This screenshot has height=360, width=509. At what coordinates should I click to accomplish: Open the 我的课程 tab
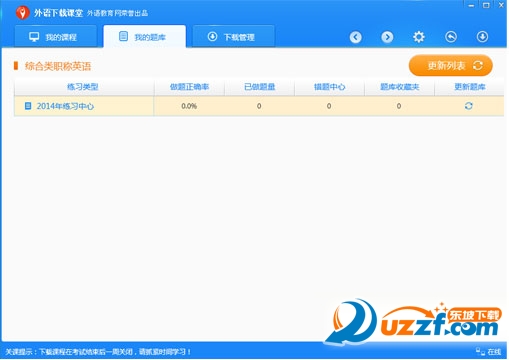[55, 36]
